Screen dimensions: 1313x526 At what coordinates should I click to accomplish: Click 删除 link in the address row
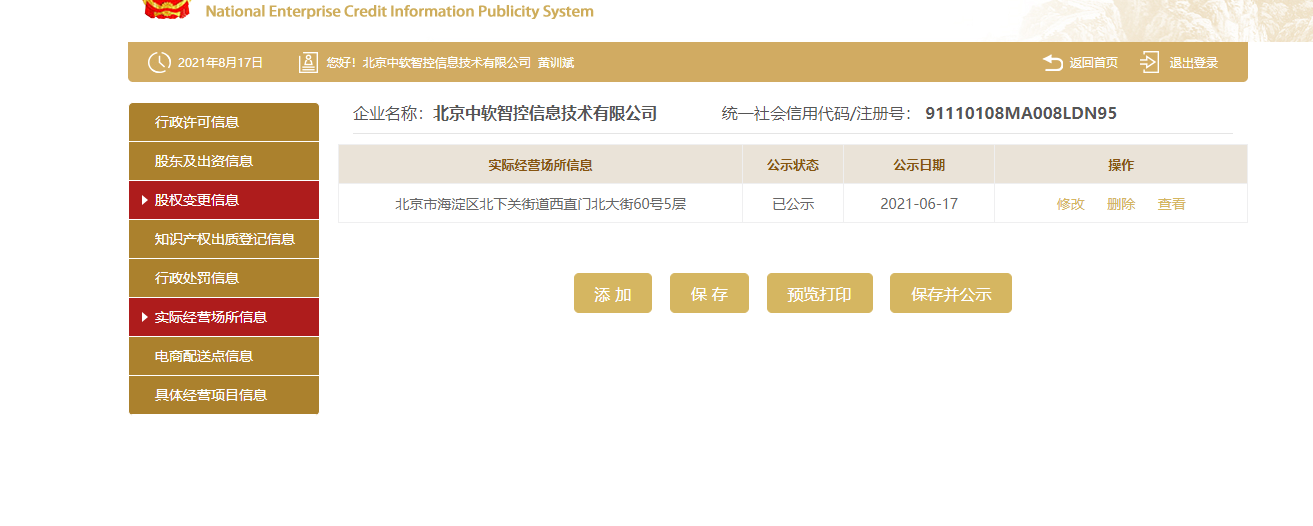coord(1121,204)
